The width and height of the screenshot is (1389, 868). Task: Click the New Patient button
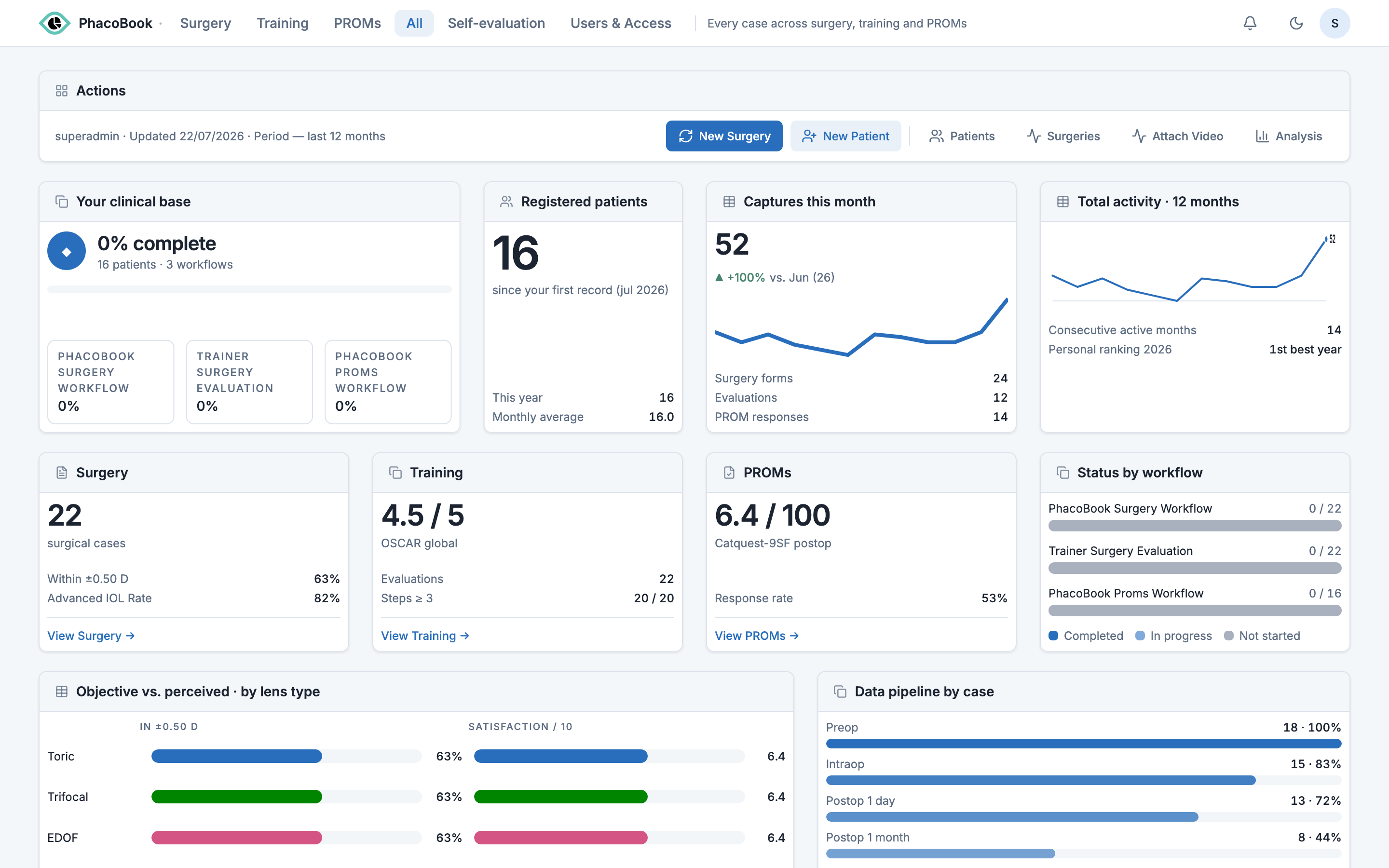[845, 136]
